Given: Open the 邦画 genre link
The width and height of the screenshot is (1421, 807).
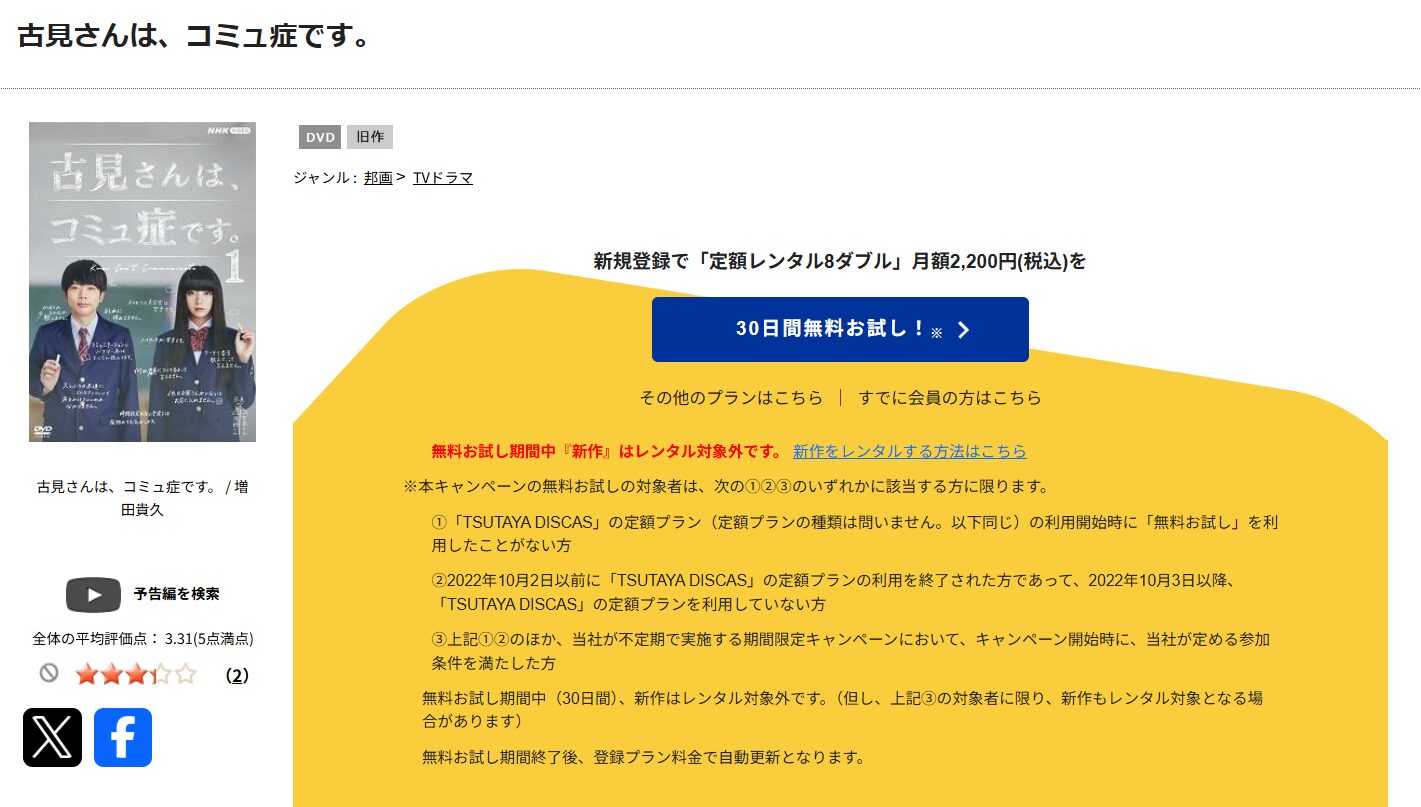Looking at the screenshot, I should click(x=378, y=178).
